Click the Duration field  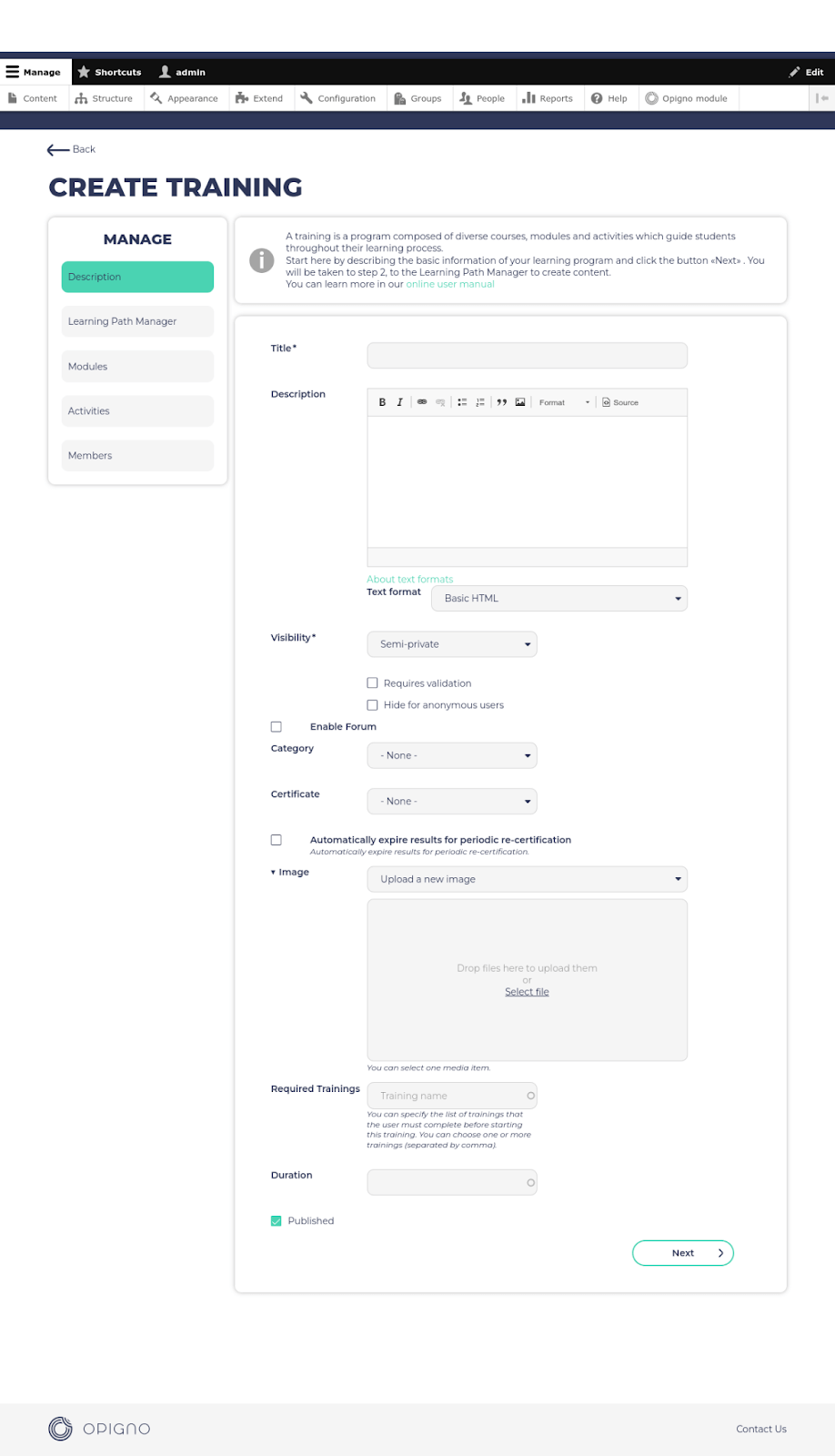click(452, 1182)
